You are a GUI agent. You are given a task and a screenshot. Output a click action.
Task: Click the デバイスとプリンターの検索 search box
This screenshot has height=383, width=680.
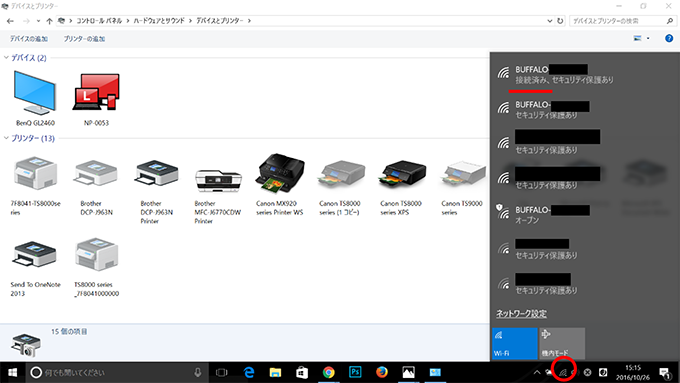point(623,21)
